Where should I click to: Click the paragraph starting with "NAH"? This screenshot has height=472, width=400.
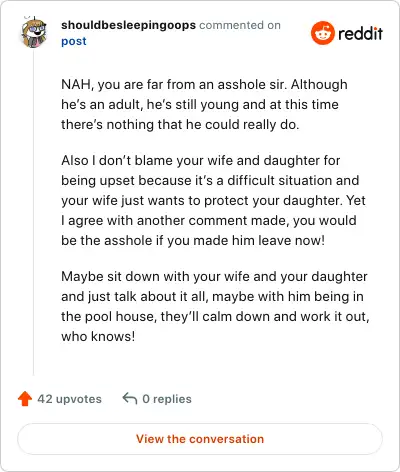[204, 104]
